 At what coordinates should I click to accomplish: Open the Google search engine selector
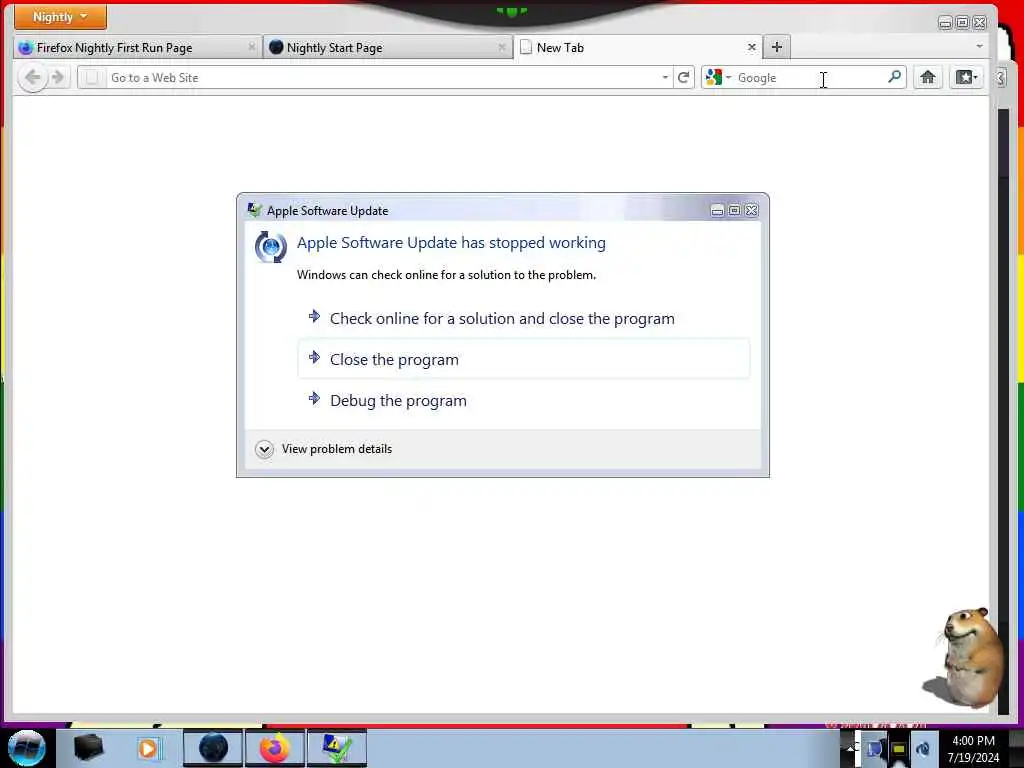(718, 78)
